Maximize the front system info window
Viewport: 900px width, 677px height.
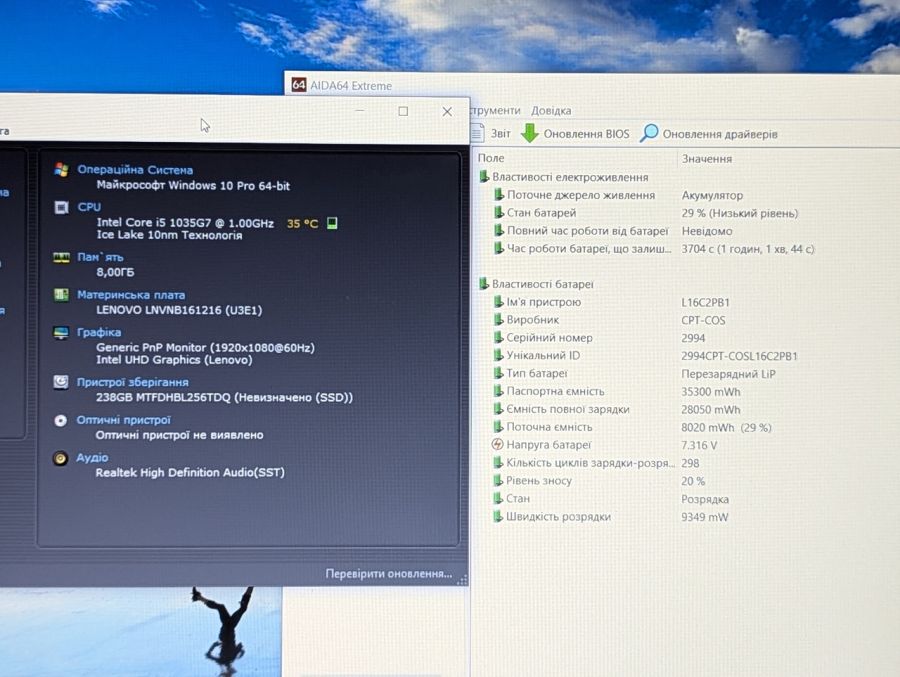pyautogui.click(x=404, y=111)
